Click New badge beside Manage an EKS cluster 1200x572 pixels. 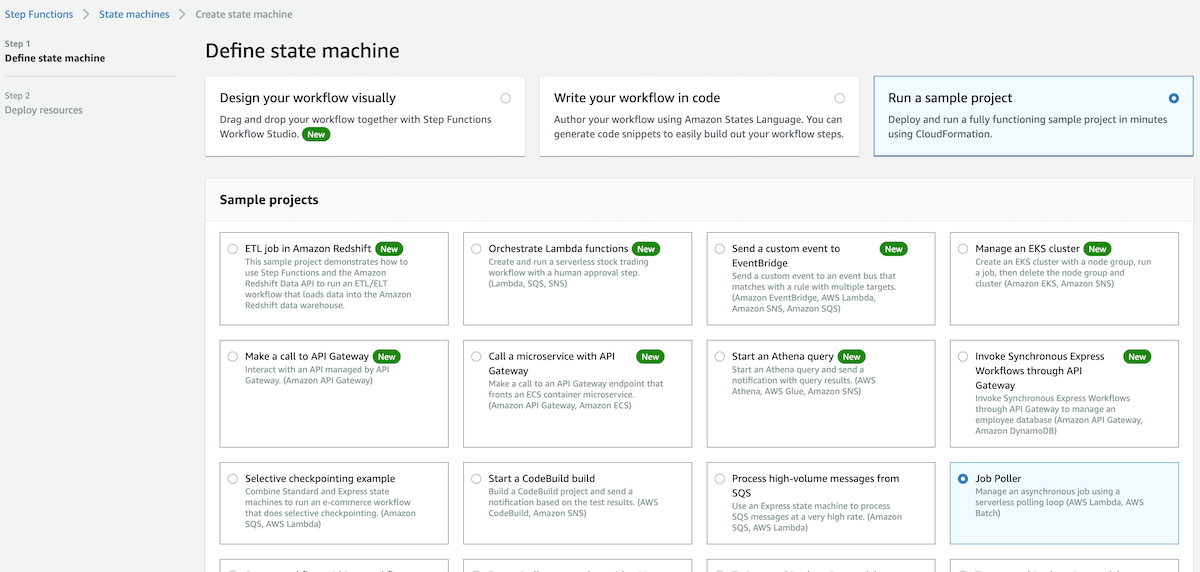coord(1097,249)
